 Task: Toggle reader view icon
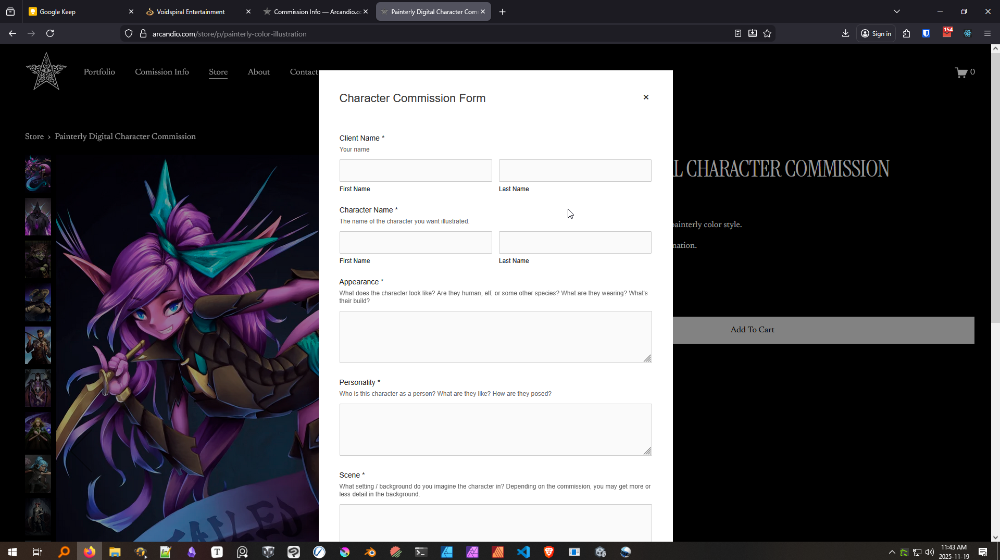(x=737, y=33)
